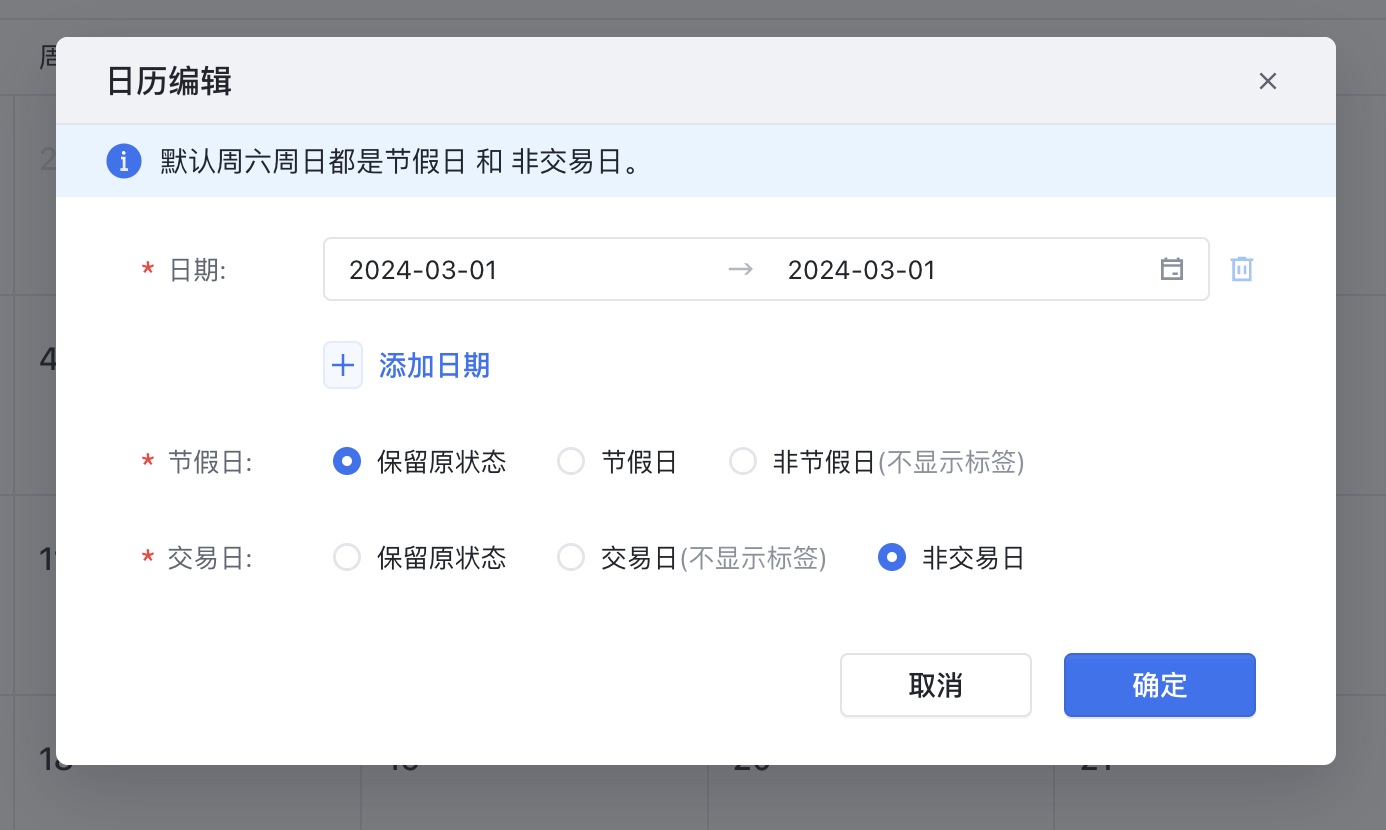
Task: Click the plus icon beside 添加日期
Action: pos(343,365)
